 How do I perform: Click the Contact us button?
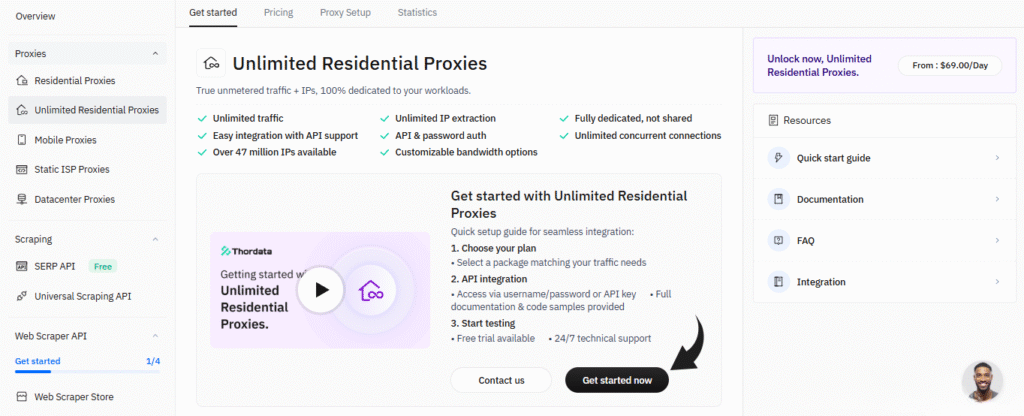(500, 380)
